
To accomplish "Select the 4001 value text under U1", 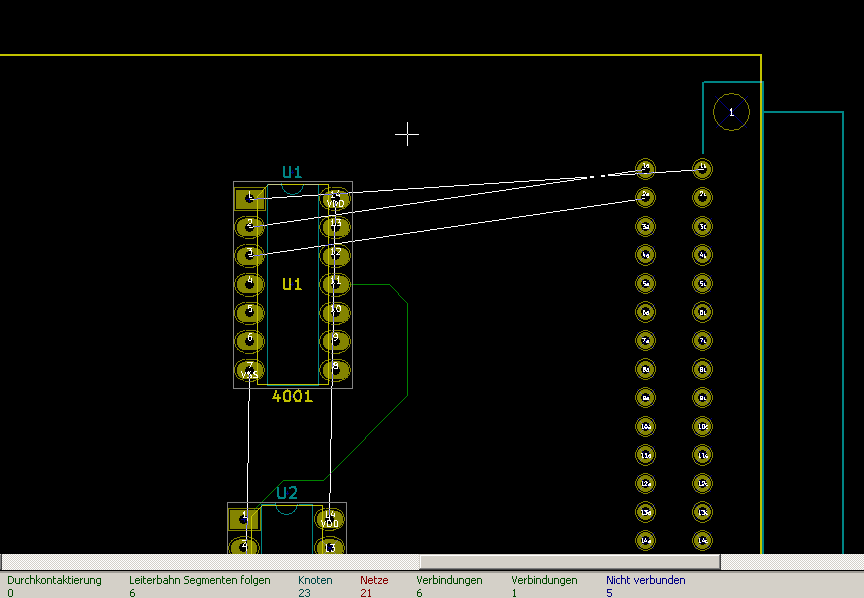I will [x=292, y=396].
